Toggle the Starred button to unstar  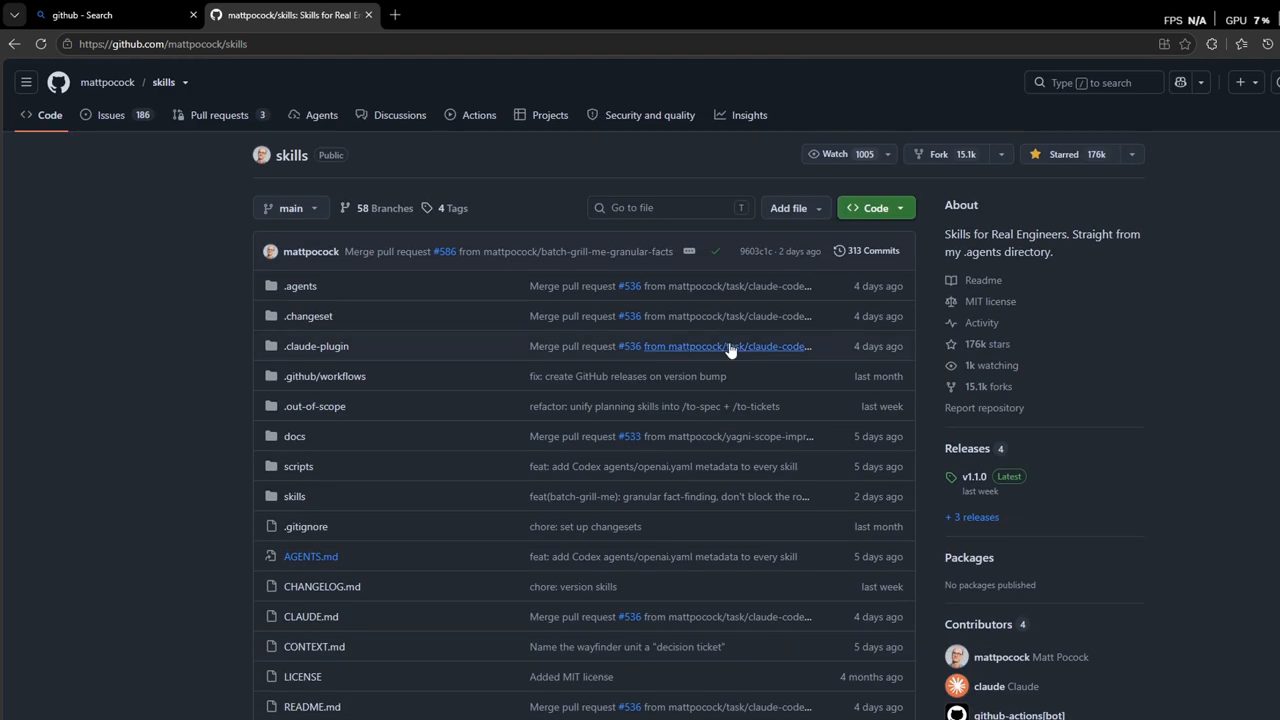[1071, 154]
